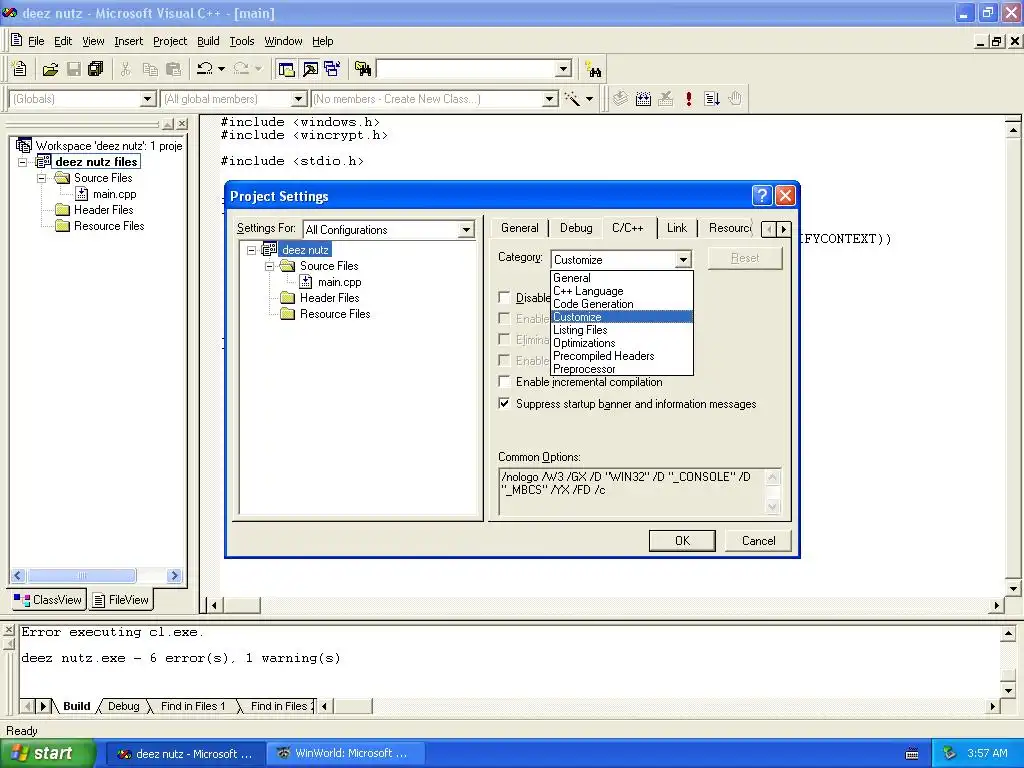Open the No members Create New Class dropdown
This screenshot has height=768, width=1024.
point(550,99)
